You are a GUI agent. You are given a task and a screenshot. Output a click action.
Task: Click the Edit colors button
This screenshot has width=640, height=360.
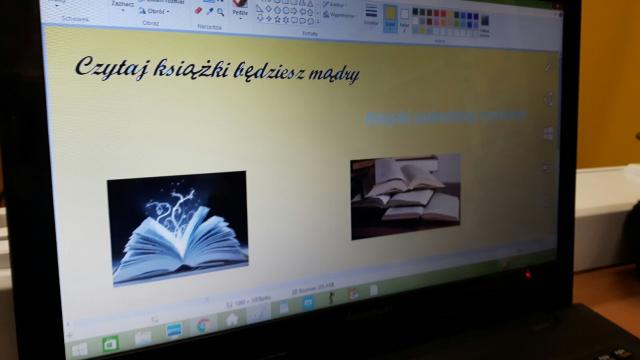pos(484,26)
